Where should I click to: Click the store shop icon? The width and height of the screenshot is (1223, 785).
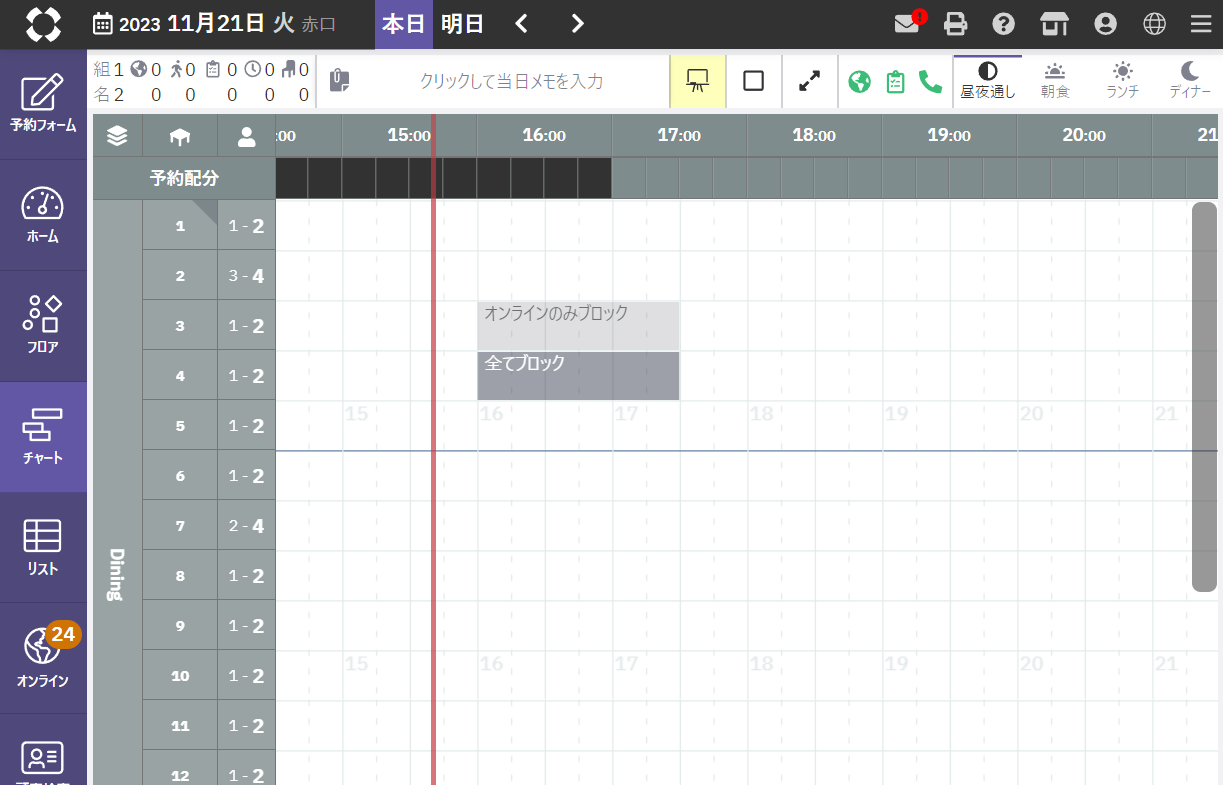1054,24
